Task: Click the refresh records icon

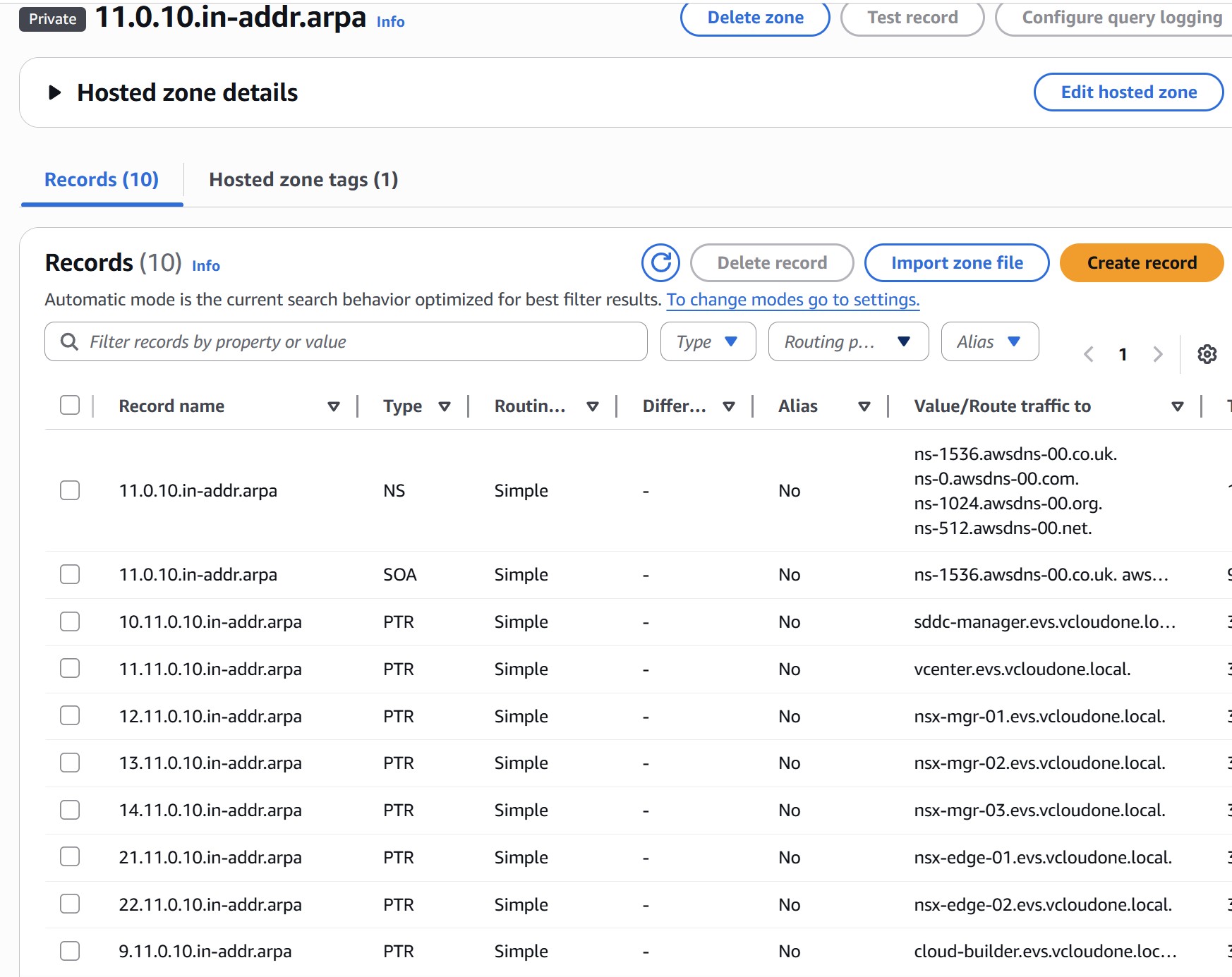Action: pyautogui.click(x=660, y=262)
